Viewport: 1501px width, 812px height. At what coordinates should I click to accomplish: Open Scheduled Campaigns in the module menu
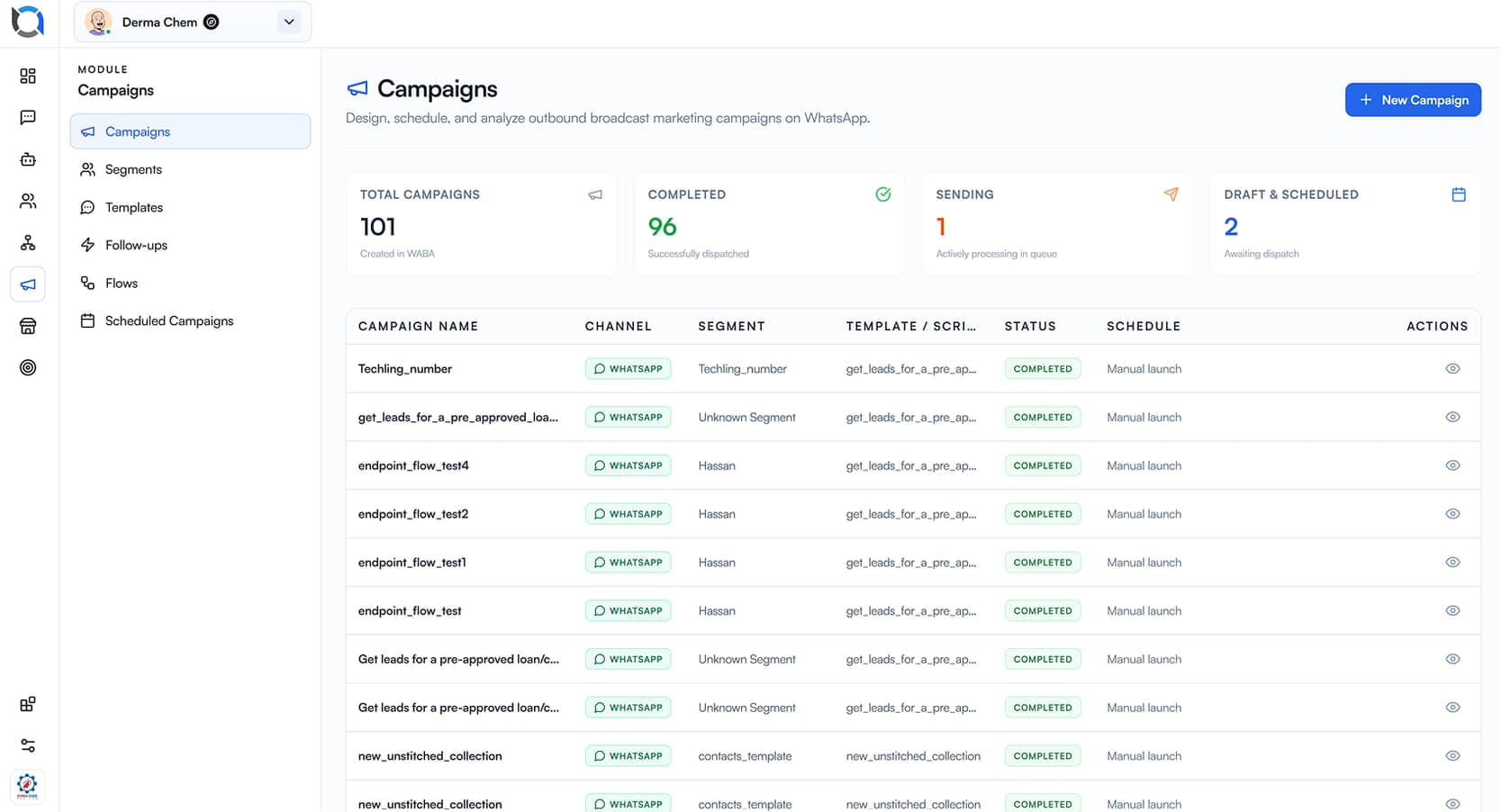[x=190, y=320]
